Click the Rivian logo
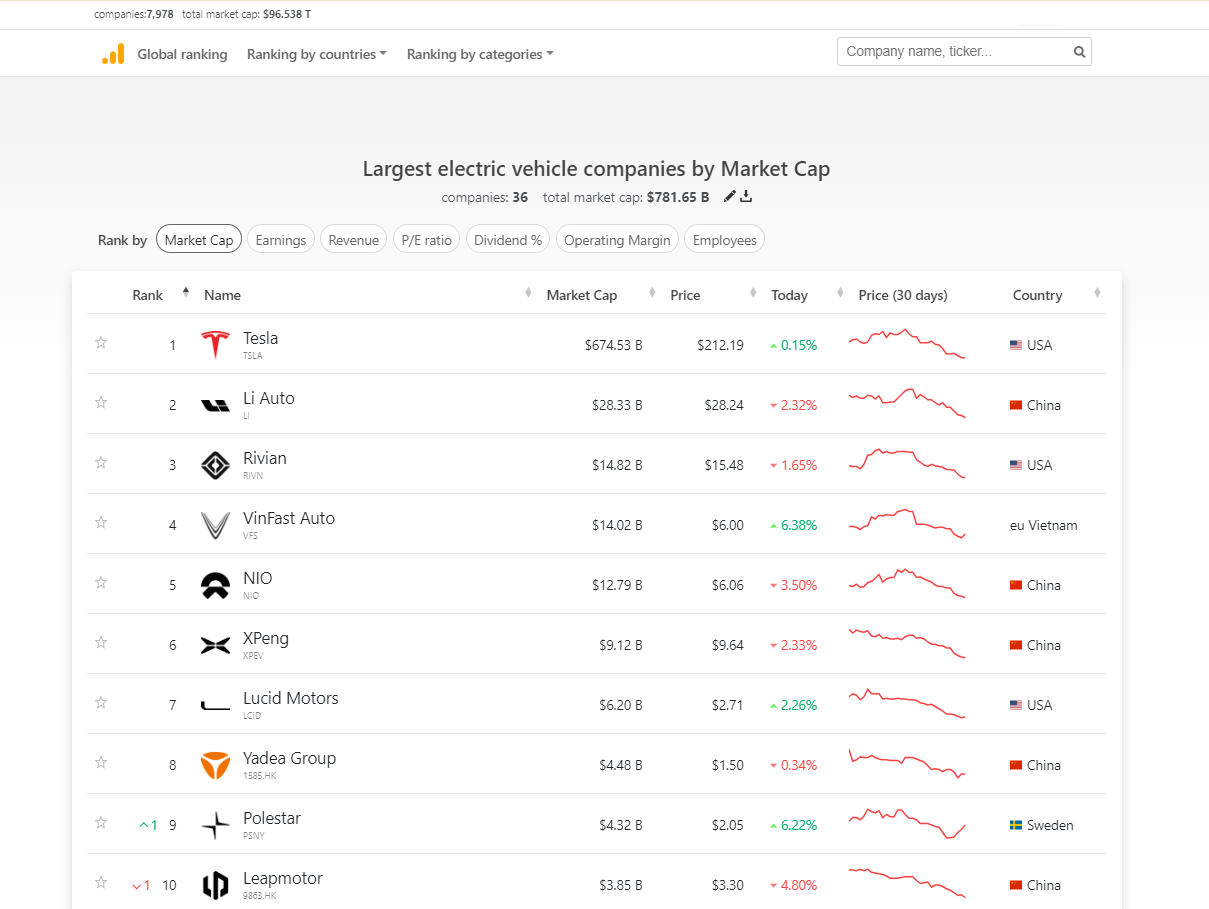Viewport: 1209px width, 909px height. 215,465
